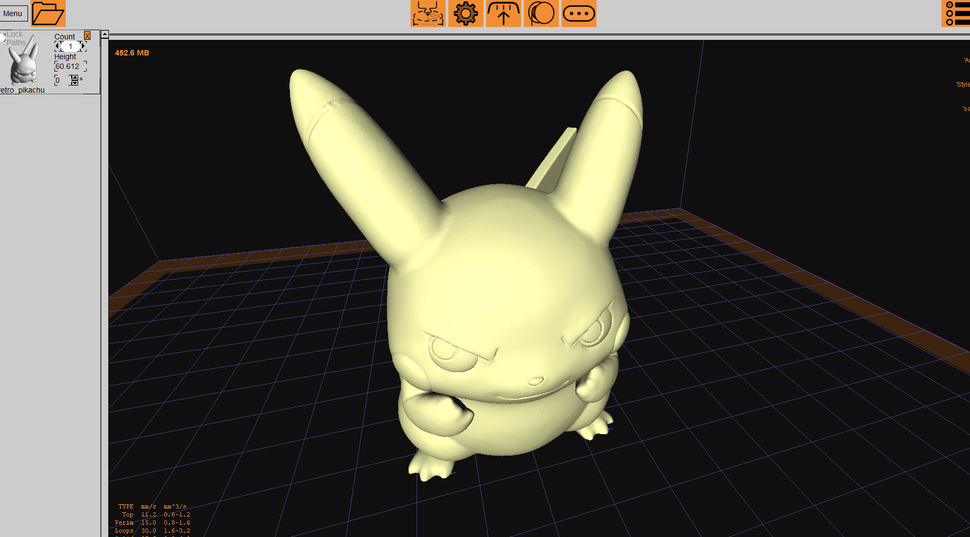Decrease Count with the left arrow
The width and height of the screenshot is (970, 537).
(58, 46)
